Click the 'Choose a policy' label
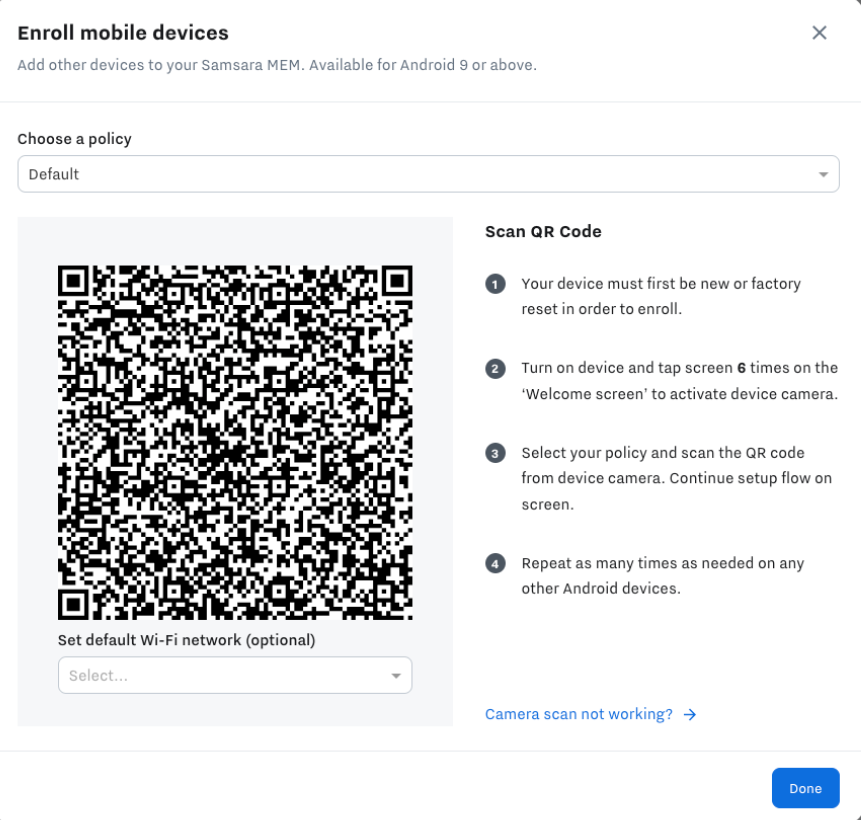 click(73, 139)
